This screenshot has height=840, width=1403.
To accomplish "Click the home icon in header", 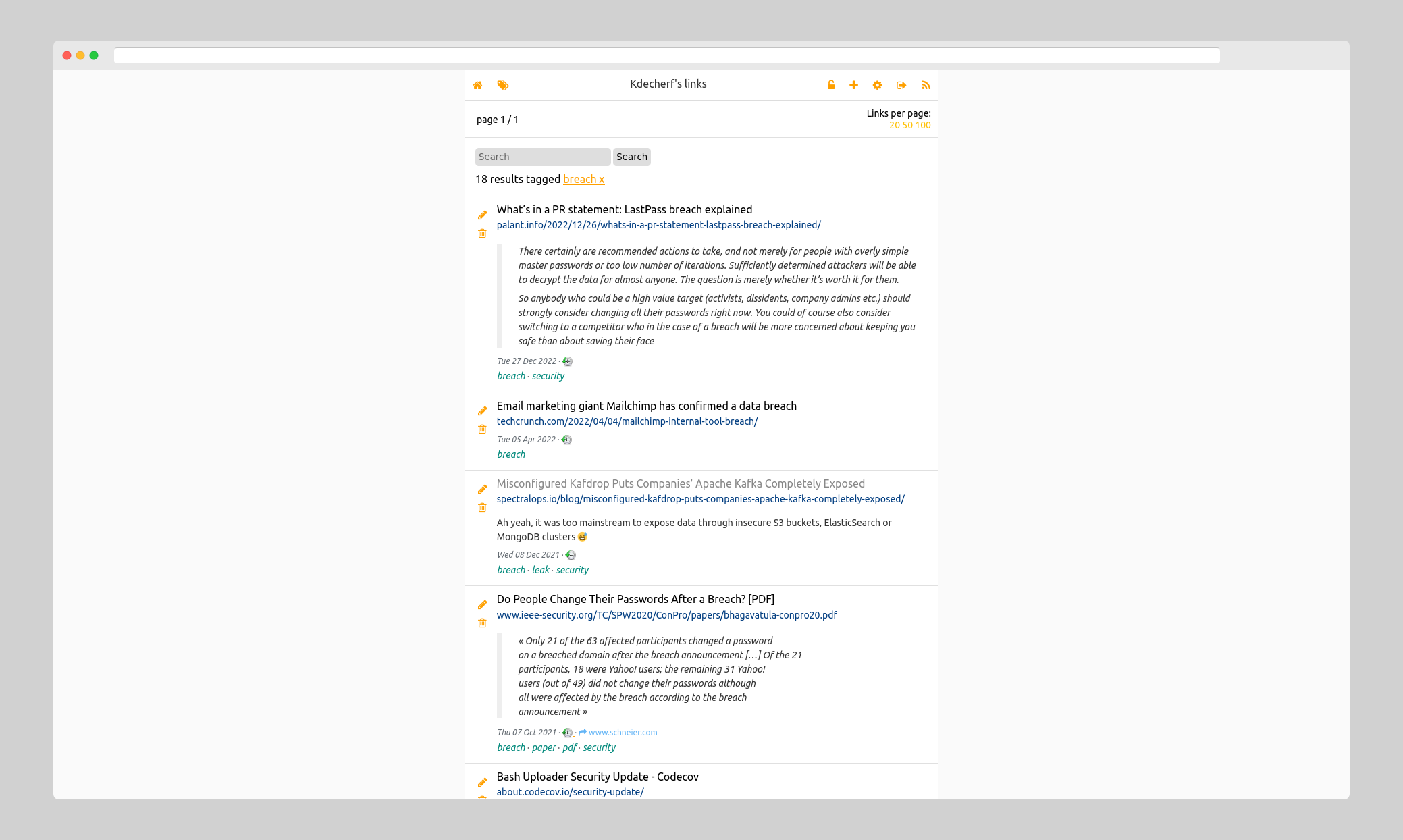I will pyautogui.click(x=477, y=85).
